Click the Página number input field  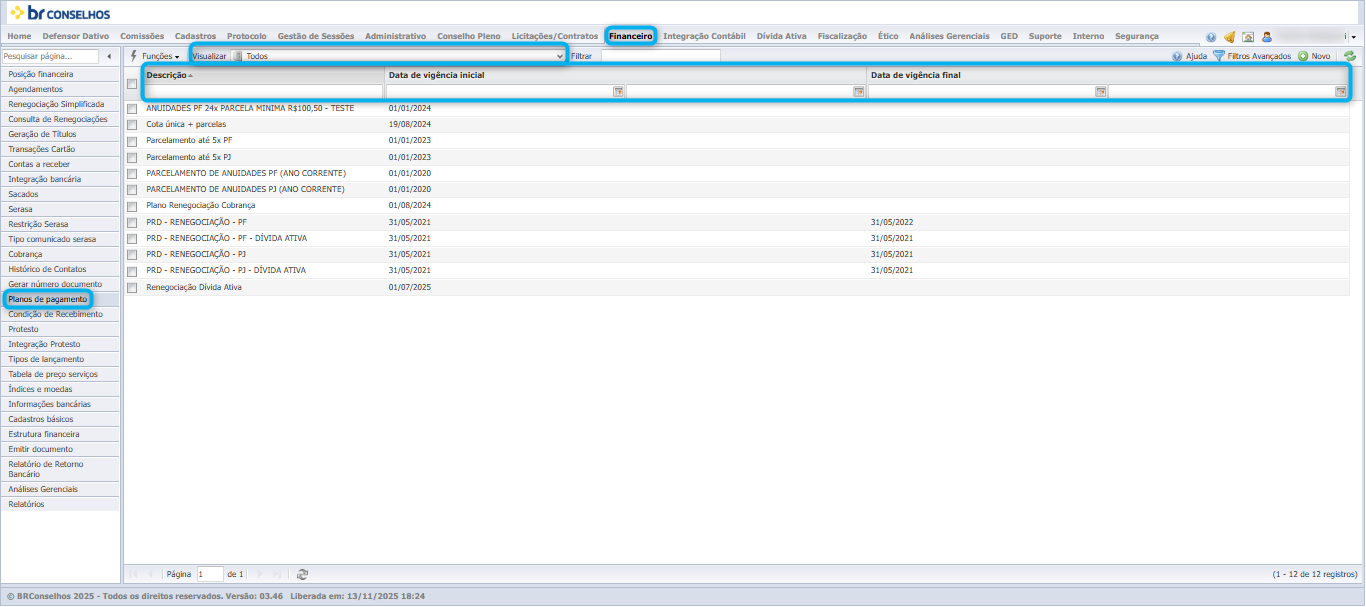click(x=210, y=574)
